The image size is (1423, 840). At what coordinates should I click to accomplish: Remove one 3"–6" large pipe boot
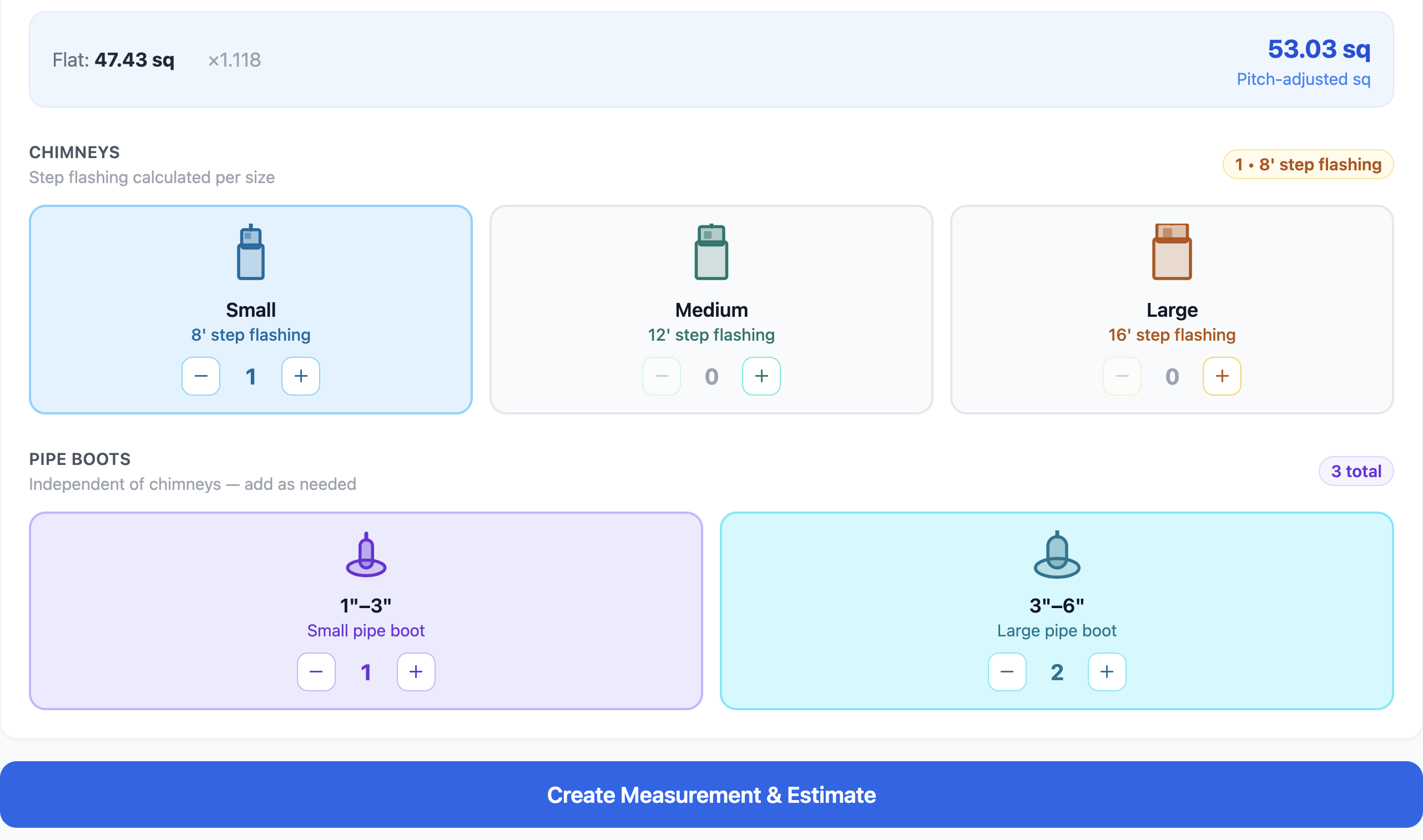(x=1007, y=672)
